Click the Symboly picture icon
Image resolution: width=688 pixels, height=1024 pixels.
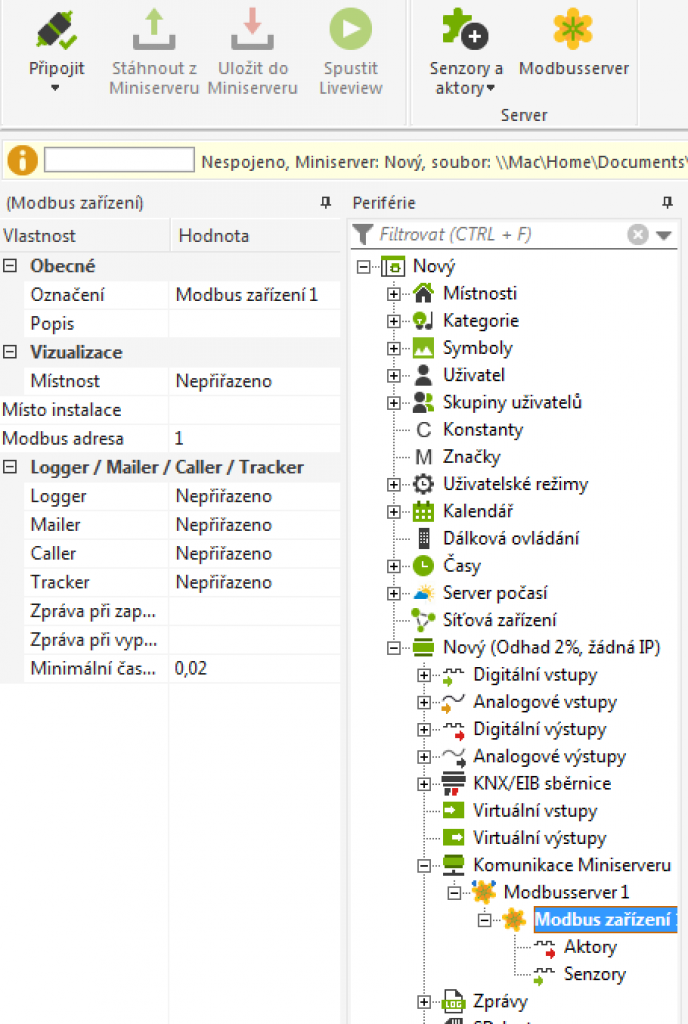[x=423, y=348]
